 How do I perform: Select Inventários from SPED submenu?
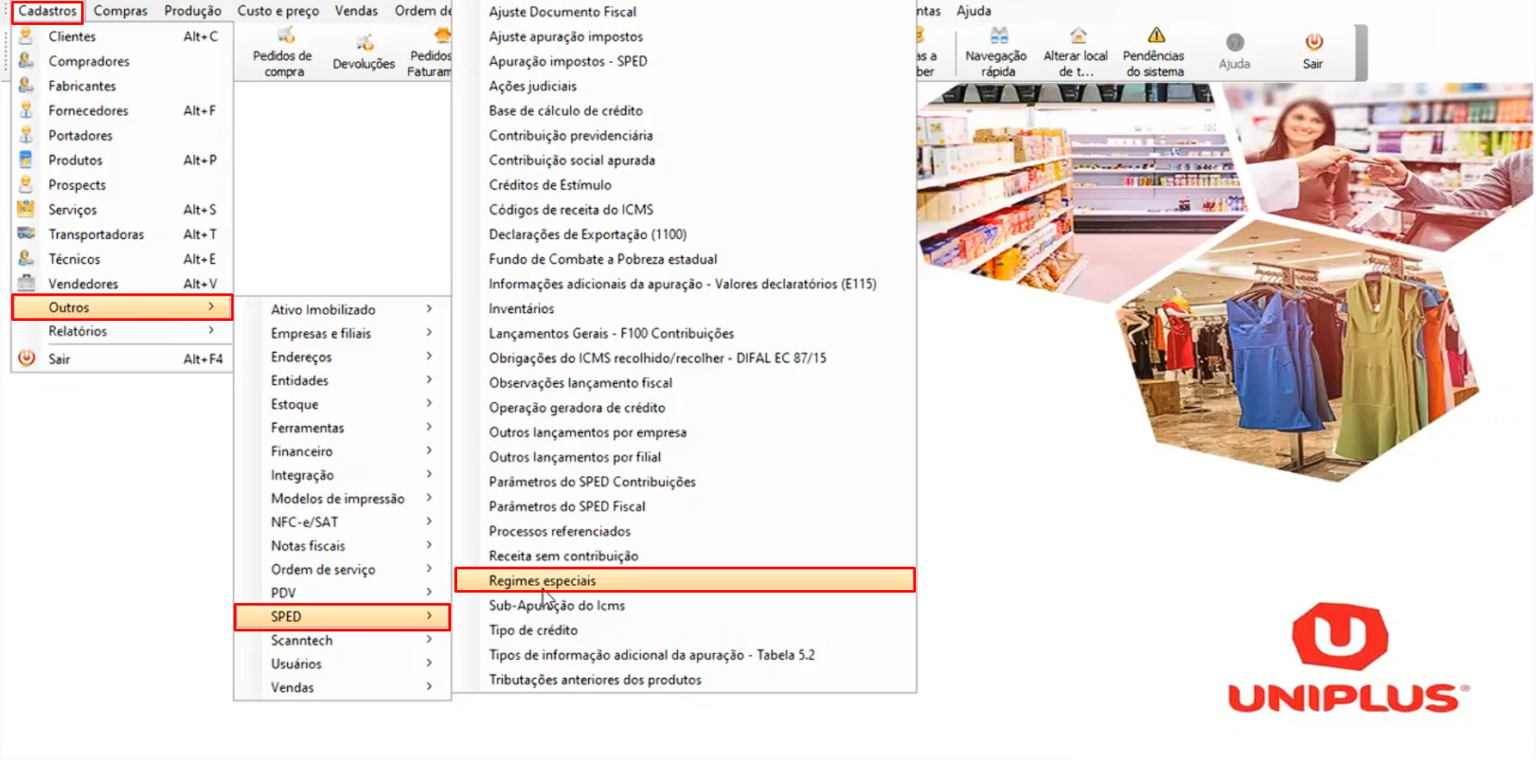click(521, 308)
